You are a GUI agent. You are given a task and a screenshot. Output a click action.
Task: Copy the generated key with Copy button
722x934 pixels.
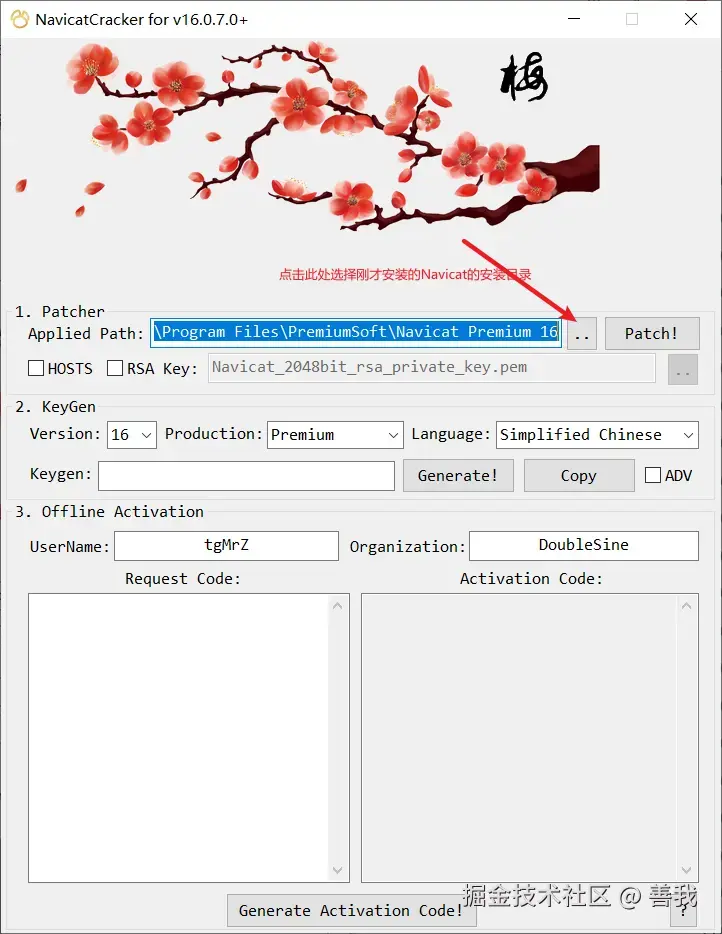coord(579,475)
